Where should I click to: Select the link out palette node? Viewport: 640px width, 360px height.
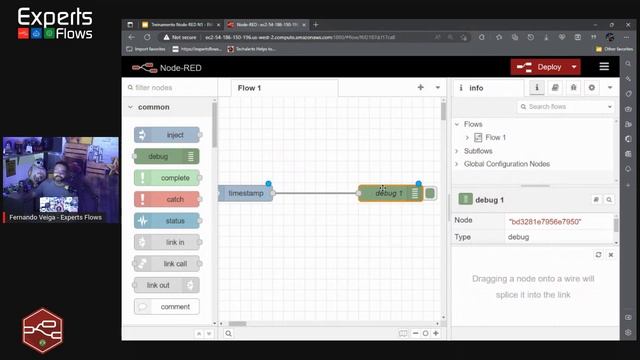[167, 285]
